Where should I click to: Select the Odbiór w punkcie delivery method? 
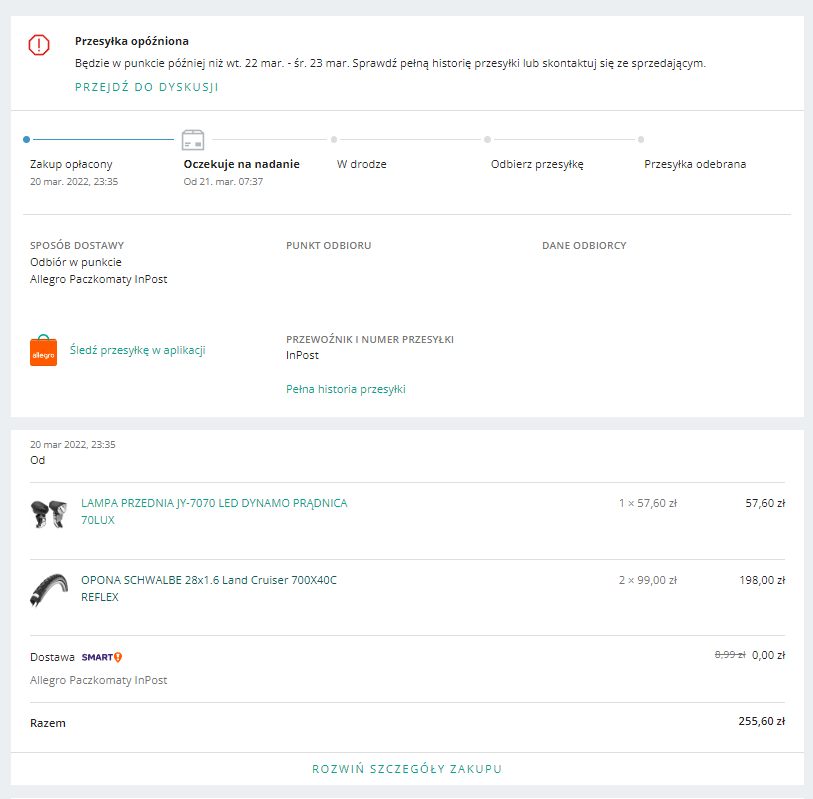(76, 262)
